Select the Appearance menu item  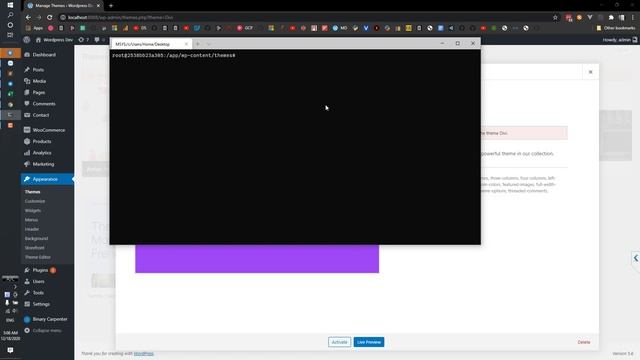(47, 179)
